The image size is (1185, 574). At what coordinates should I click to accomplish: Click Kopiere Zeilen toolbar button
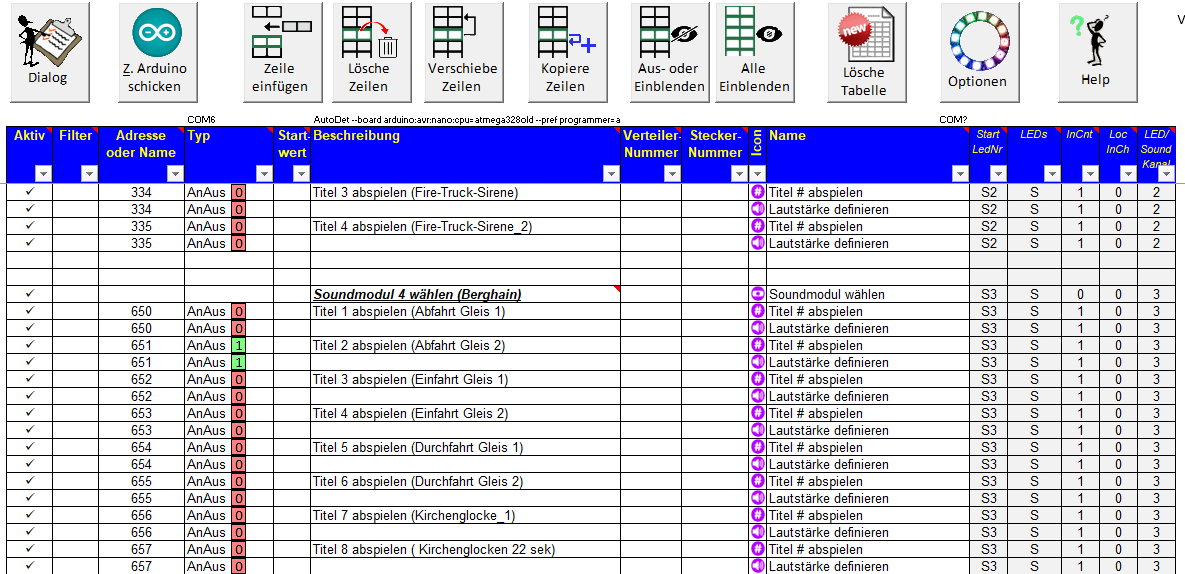(565, 52)
